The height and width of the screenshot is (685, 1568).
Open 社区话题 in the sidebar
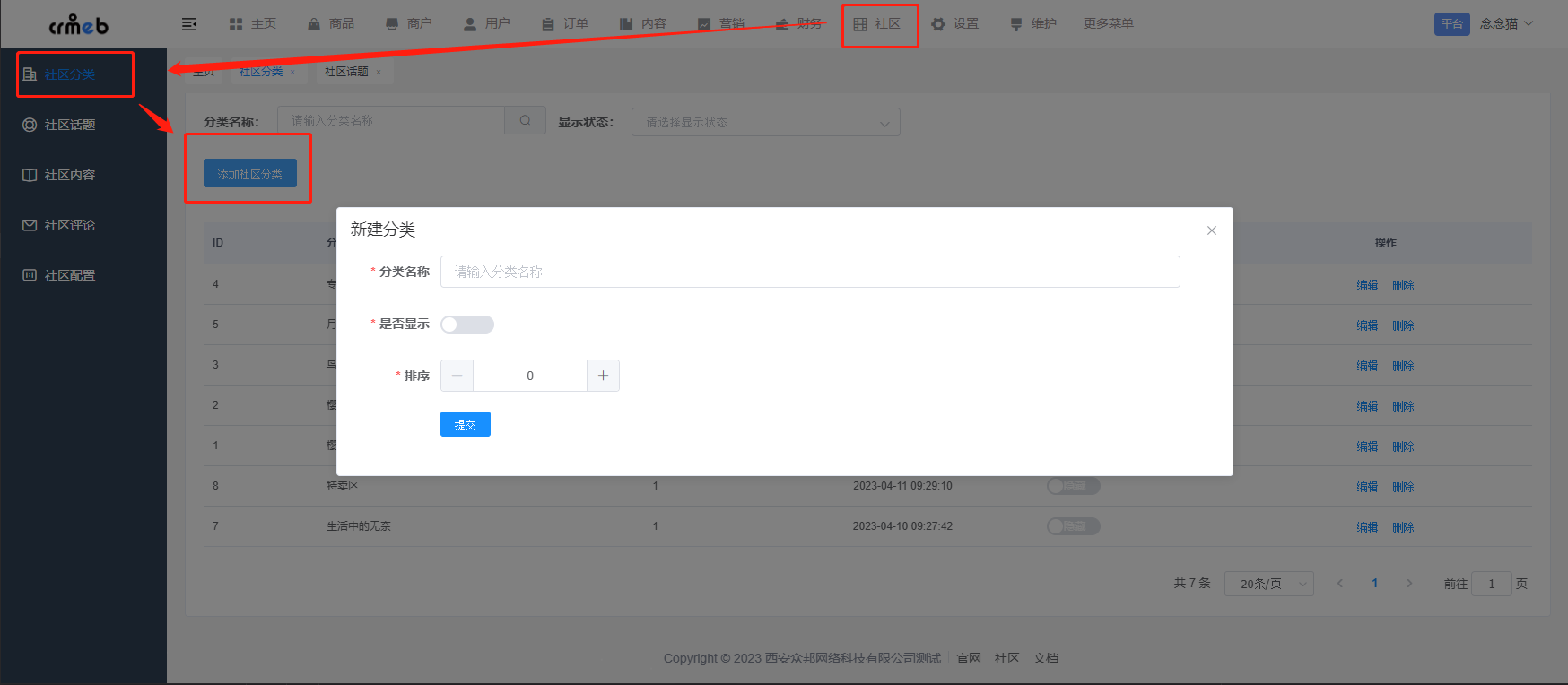tap(70, 125)
